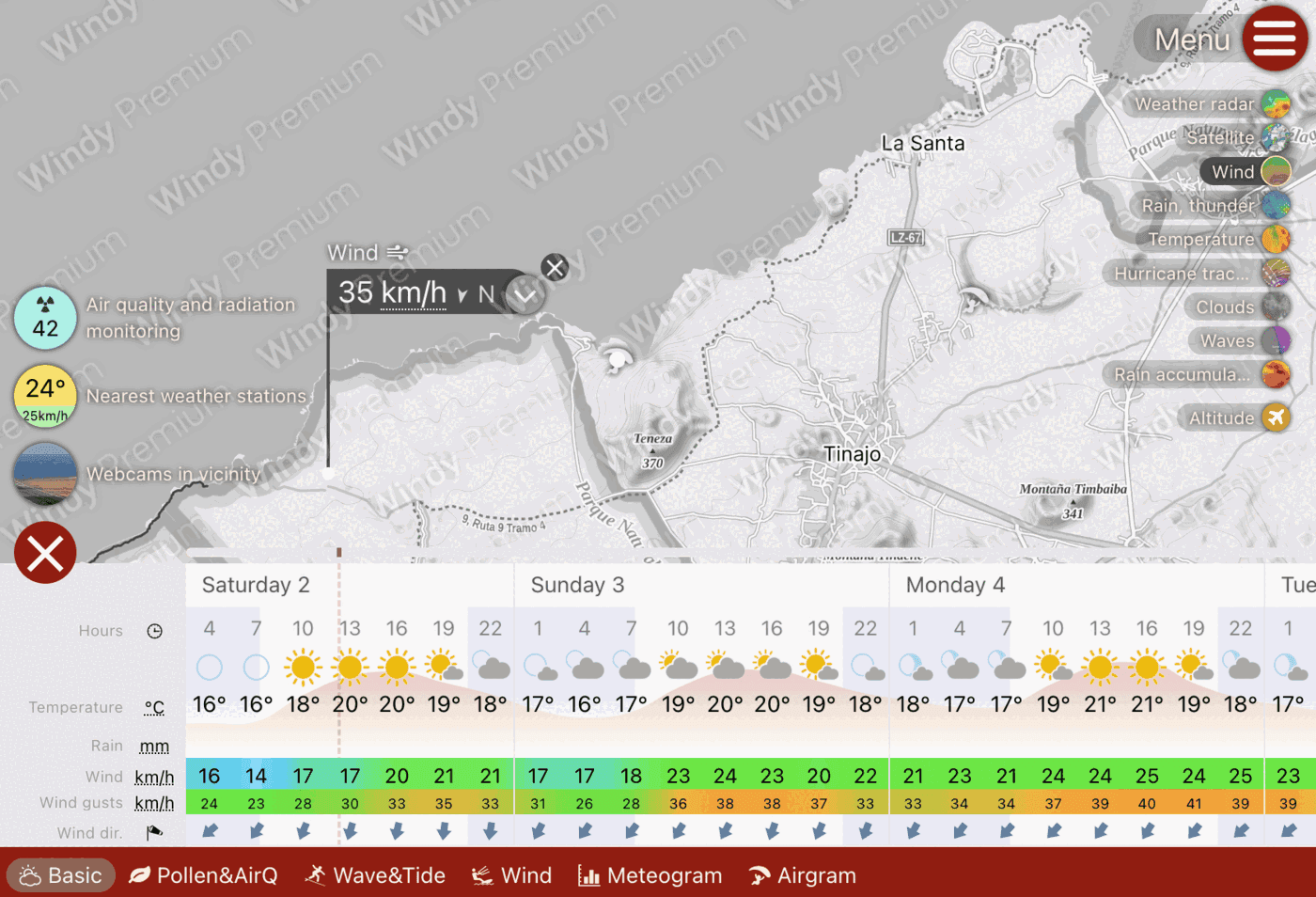Screen dimensions: 1316x897
Task: Switch to the Basic forecast tab
Action: tap(61, 875)
